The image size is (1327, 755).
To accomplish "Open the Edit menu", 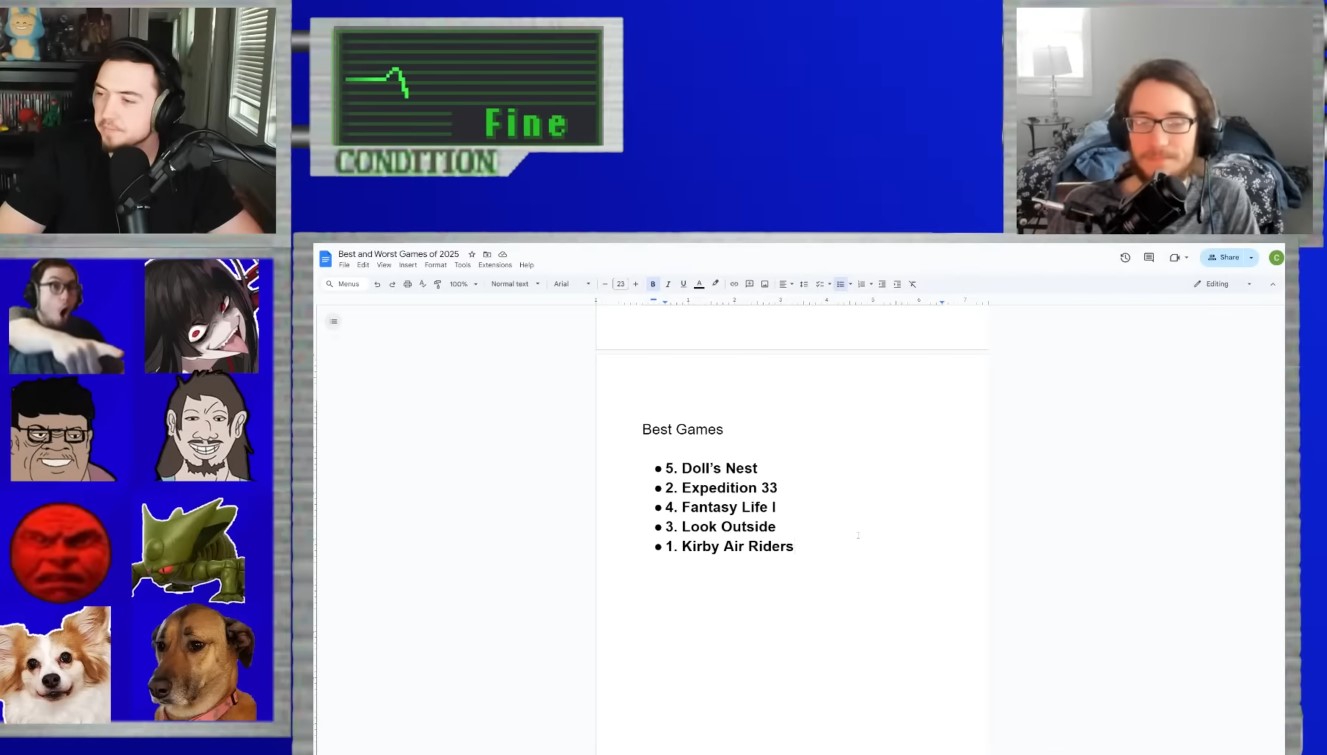I will click(363, 266).
